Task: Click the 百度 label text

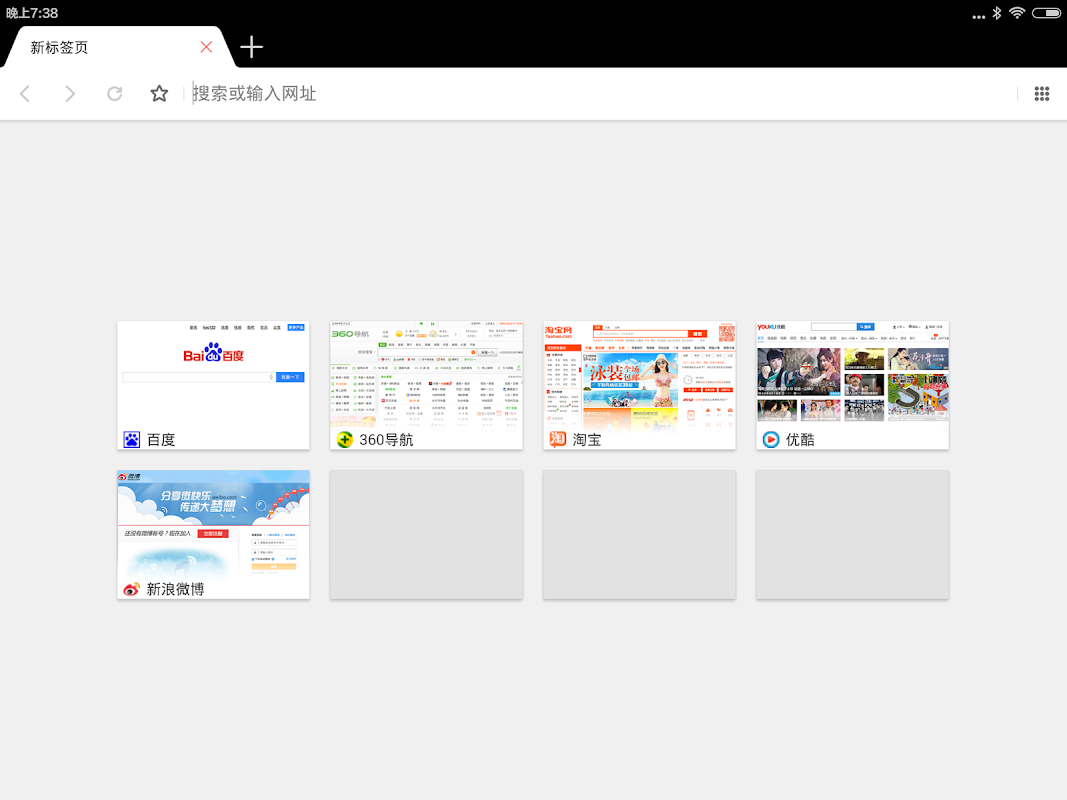Action: [161, 439]
